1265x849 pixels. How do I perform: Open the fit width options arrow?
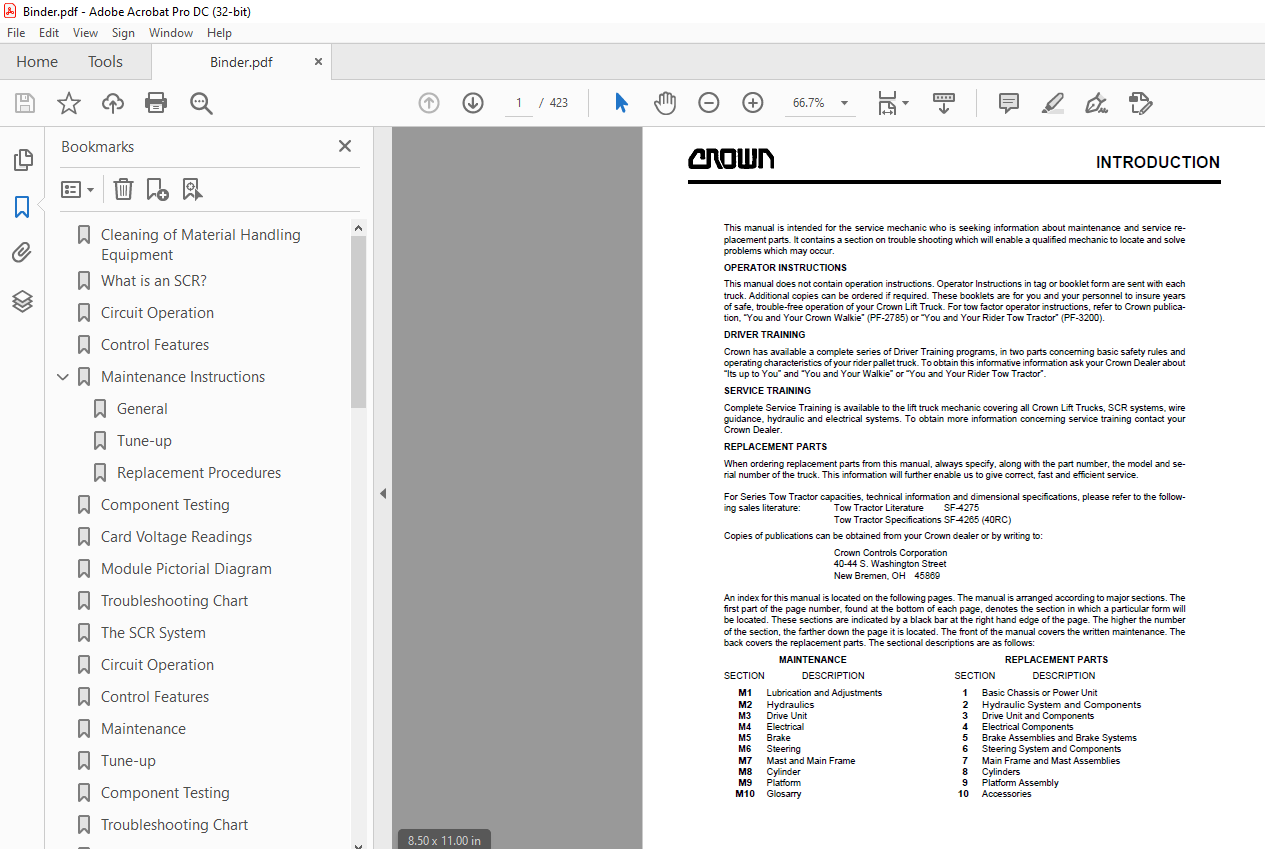[x=905, y=103]
